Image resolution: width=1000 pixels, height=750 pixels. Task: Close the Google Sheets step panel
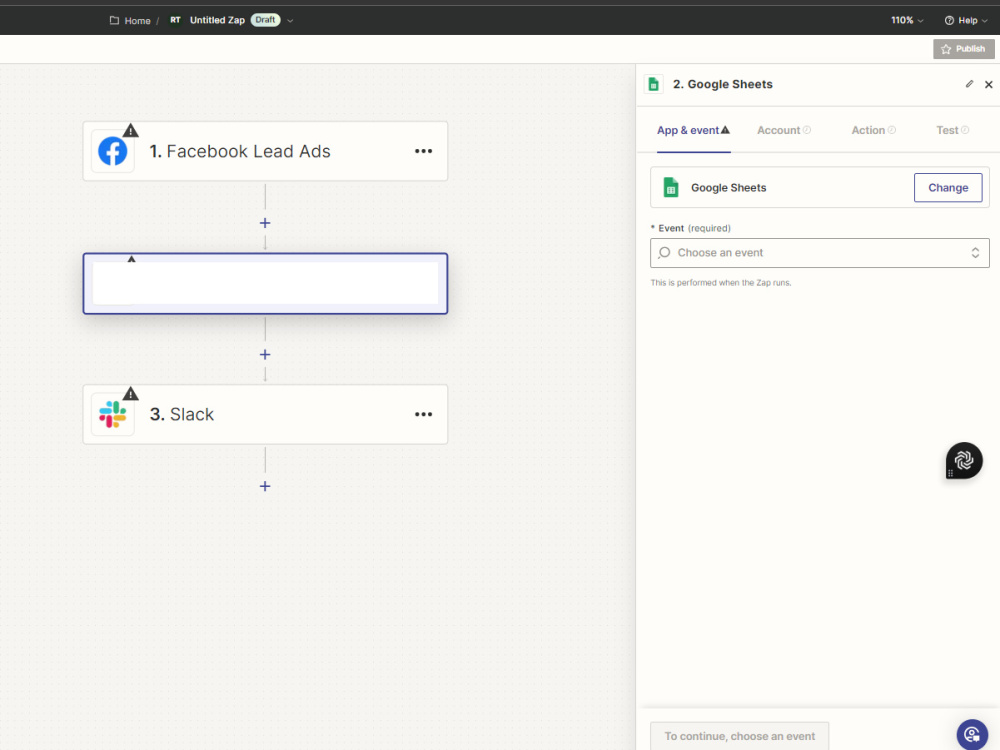point(989,84)
